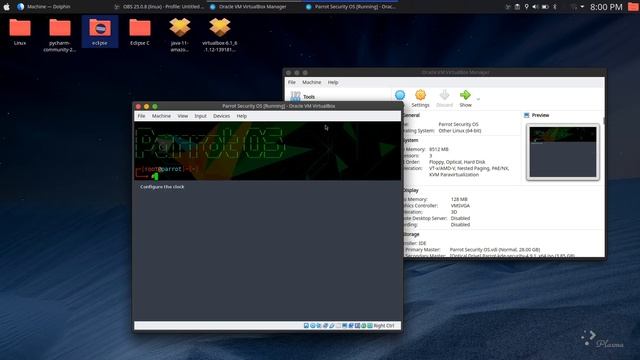
Task: Click the volume icon in system tray
Action: (x=535, y=7)
